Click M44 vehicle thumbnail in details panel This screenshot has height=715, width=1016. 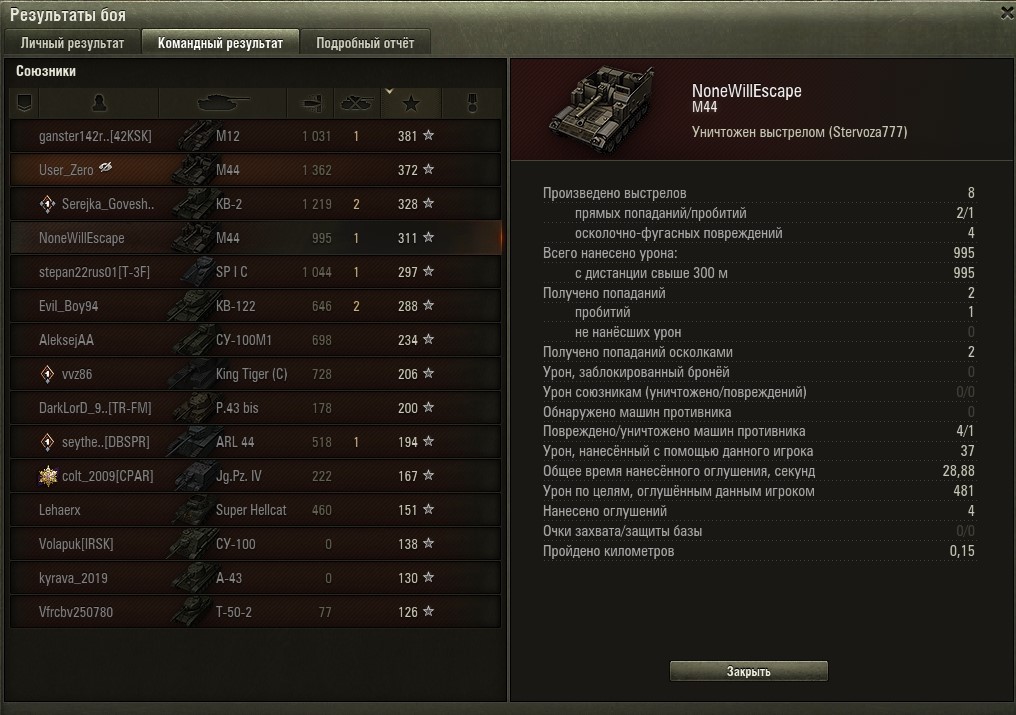[x=601, y=108]
